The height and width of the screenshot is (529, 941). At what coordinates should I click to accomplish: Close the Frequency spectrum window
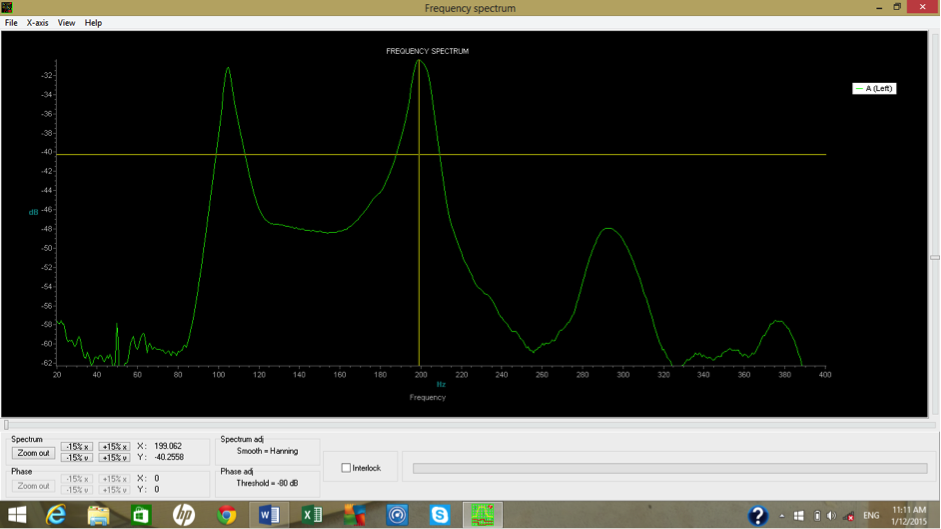(x=923, y=7)
